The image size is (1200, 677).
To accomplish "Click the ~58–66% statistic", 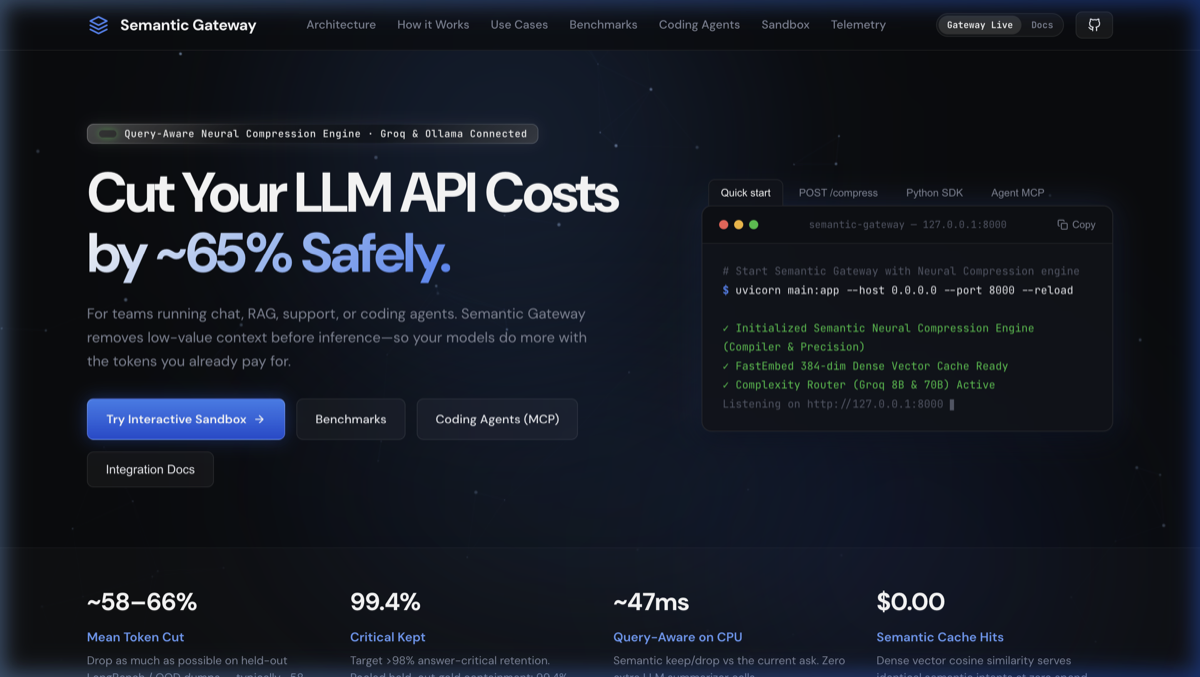I will [142, 602].
